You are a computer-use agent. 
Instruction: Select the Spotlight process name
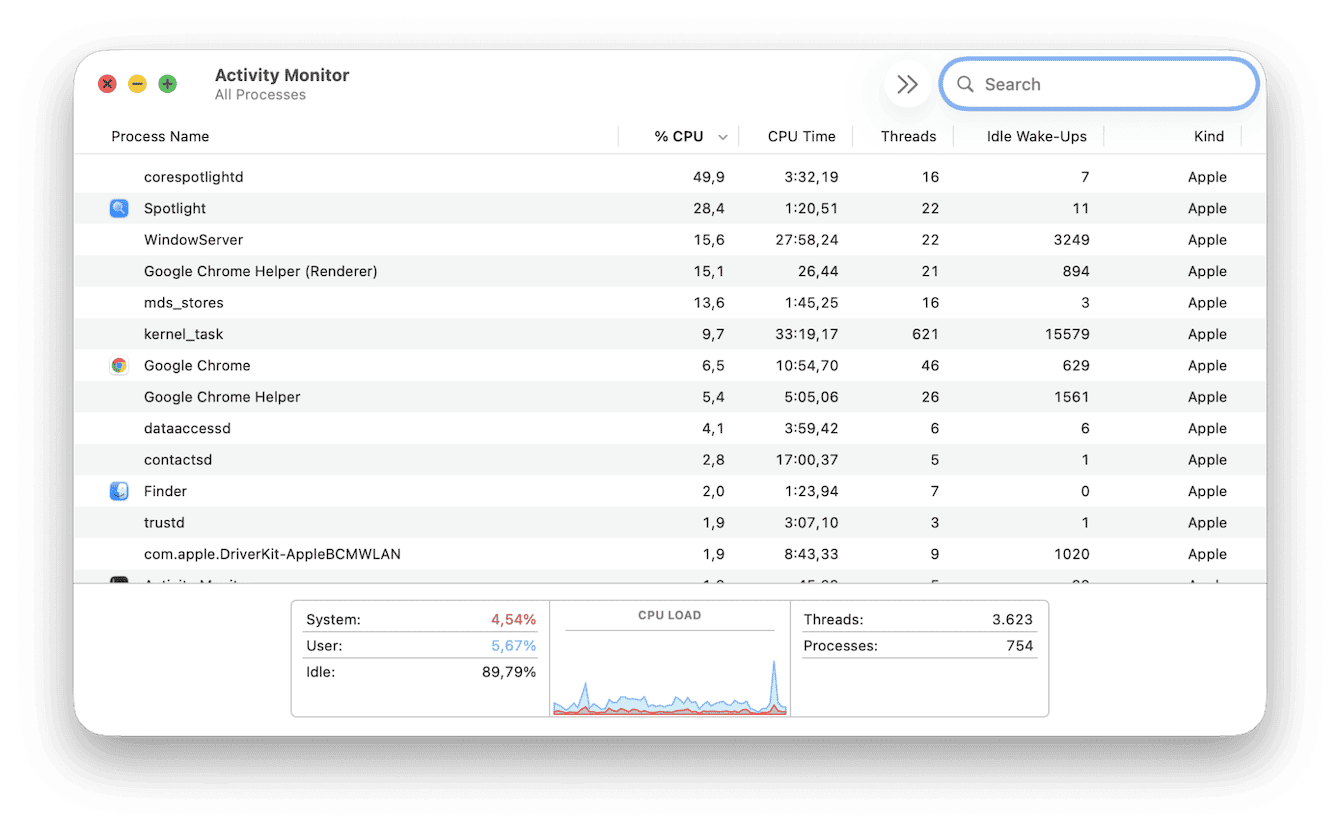click(x=175, y=208)
